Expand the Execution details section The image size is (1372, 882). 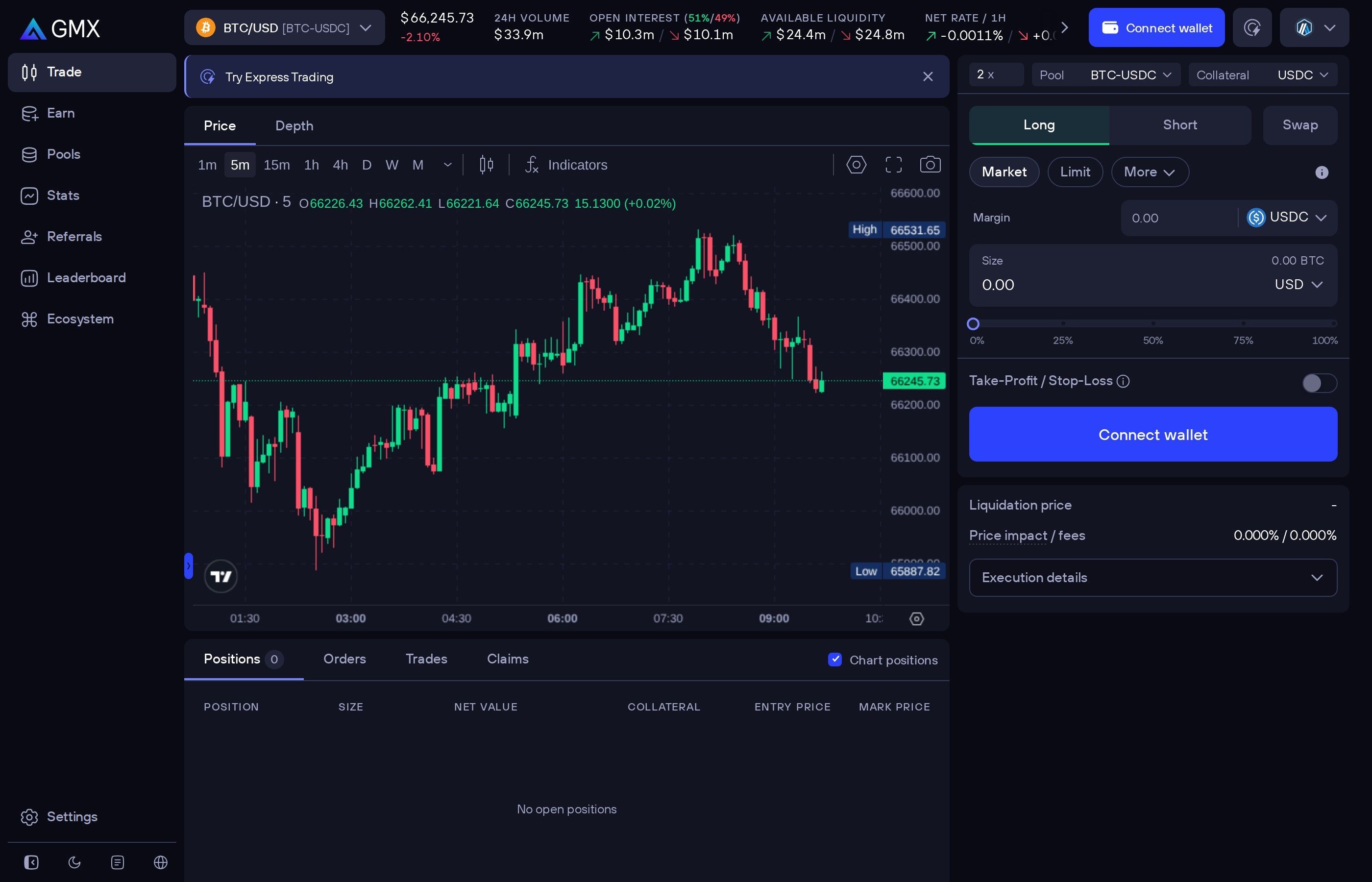[1152, 577]
